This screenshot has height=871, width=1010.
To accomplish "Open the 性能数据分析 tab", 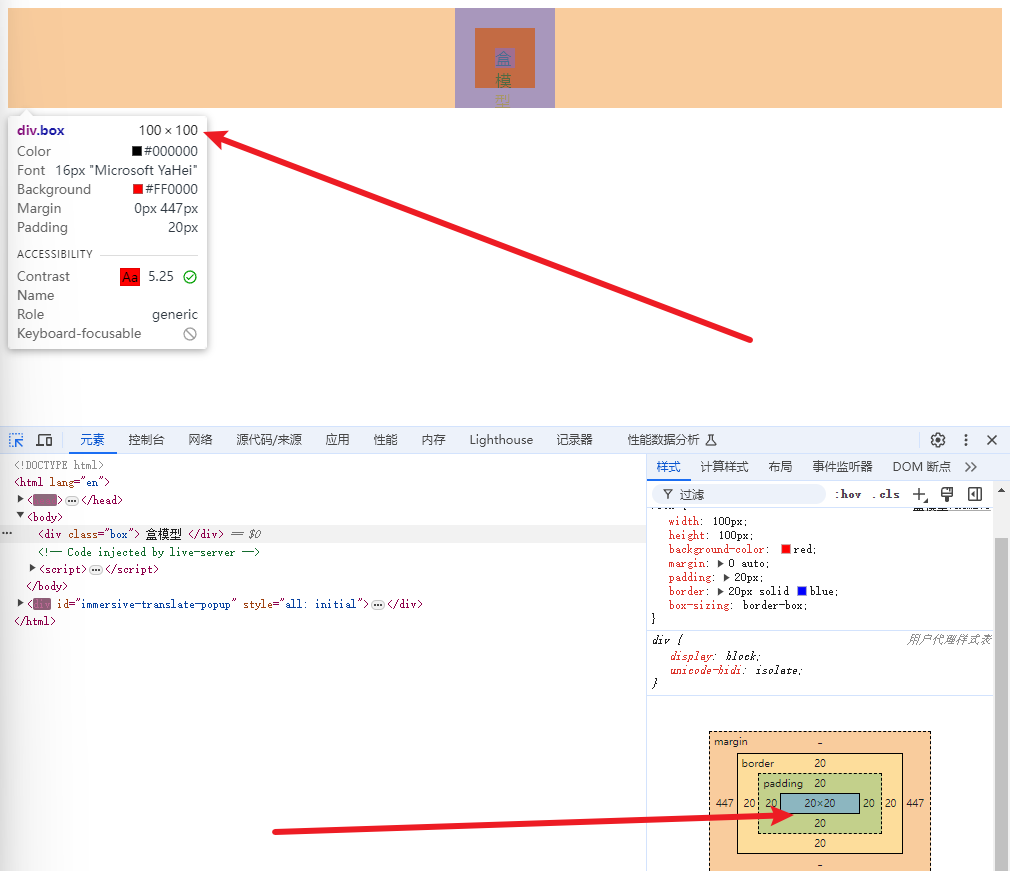I will point(663,440).
